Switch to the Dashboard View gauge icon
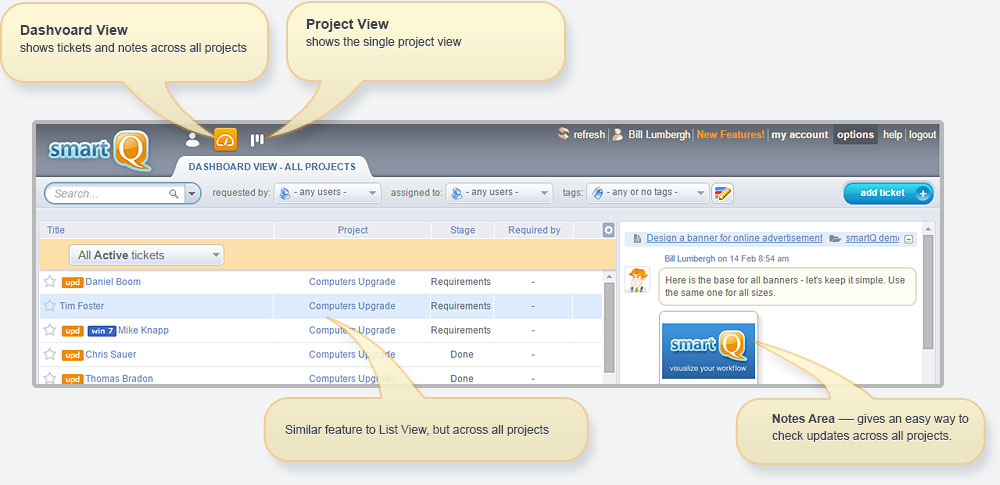This screenshot has height=485, width=1000. coord(225,140)
